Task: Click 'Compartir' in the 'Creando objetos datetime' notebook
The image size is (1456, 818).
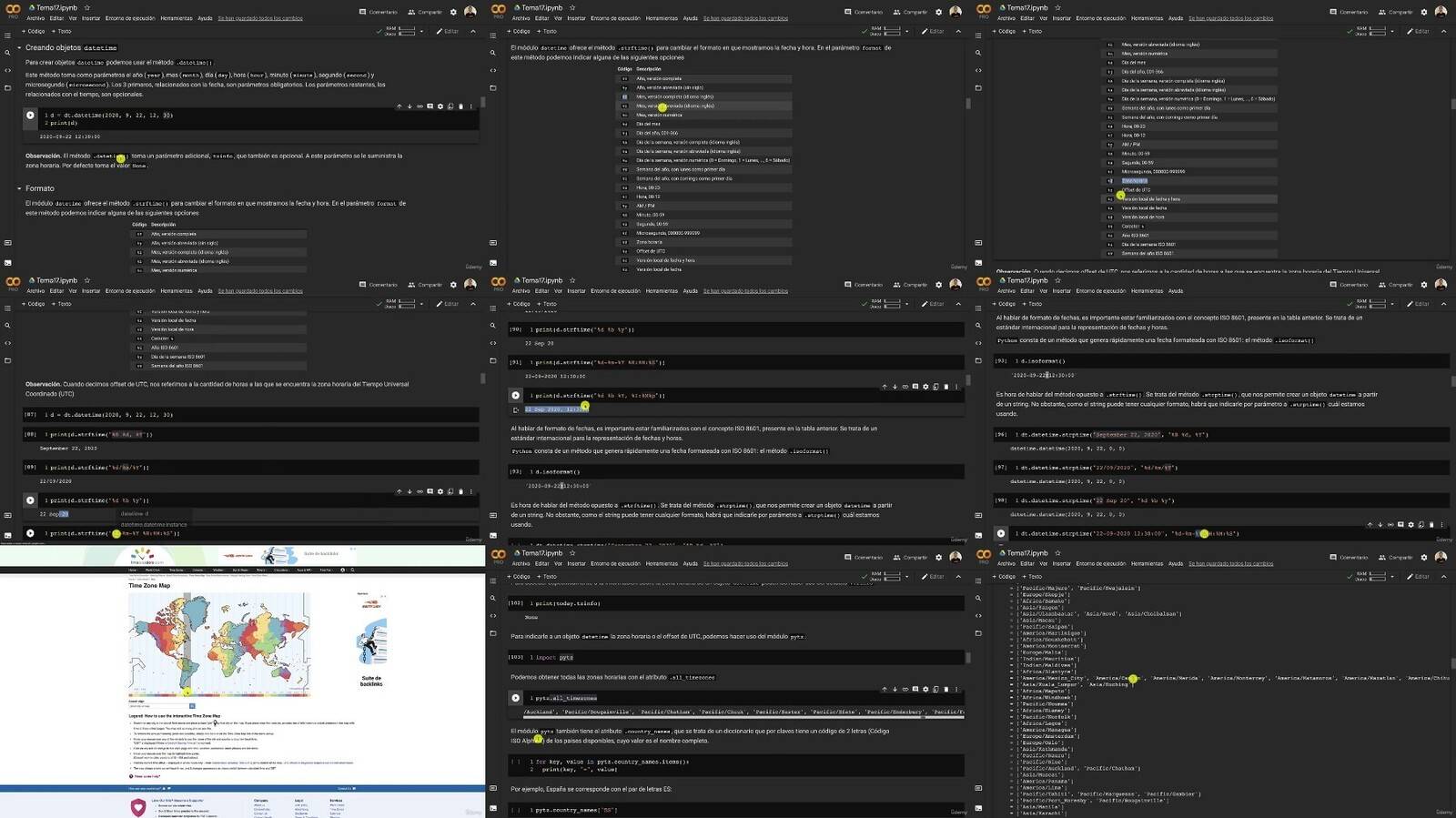Action: [425, 12]
